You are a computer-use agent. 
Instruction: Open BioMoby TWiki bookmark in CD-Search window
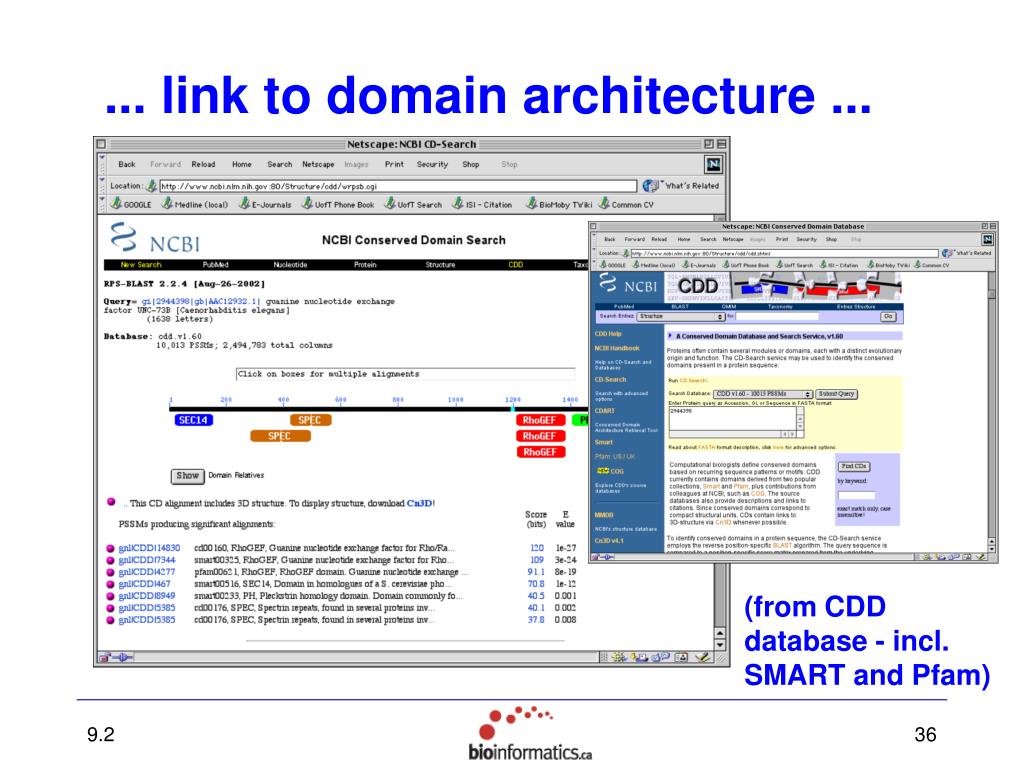[559, 204]
